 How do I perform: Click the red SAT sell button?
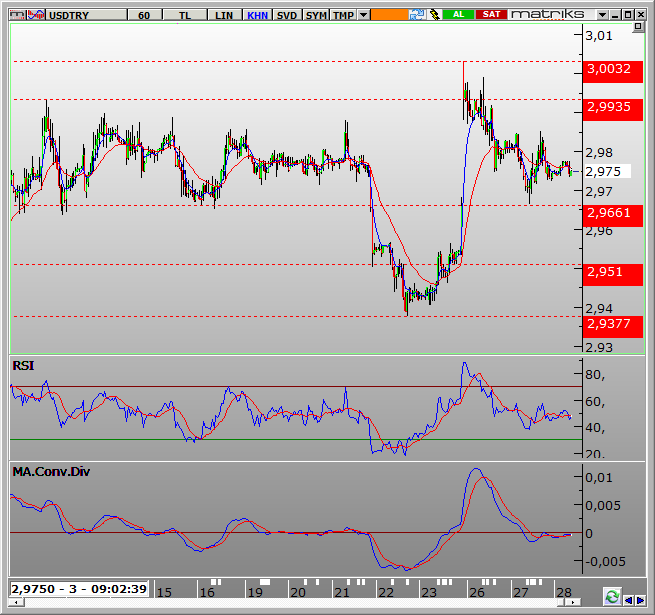[491, 15]
